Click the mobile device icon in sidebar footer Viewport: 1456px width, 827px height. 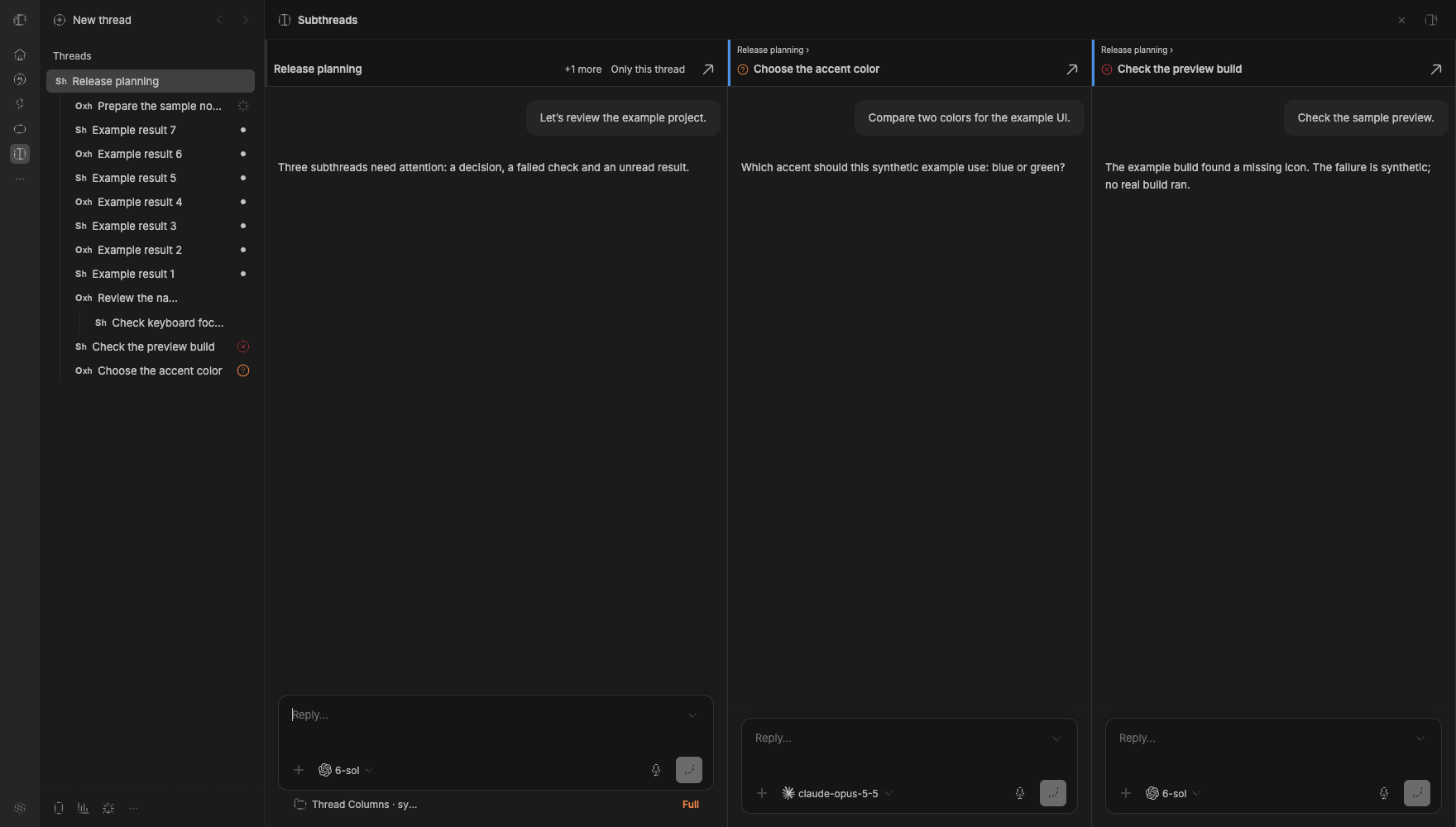coord(59,808)
